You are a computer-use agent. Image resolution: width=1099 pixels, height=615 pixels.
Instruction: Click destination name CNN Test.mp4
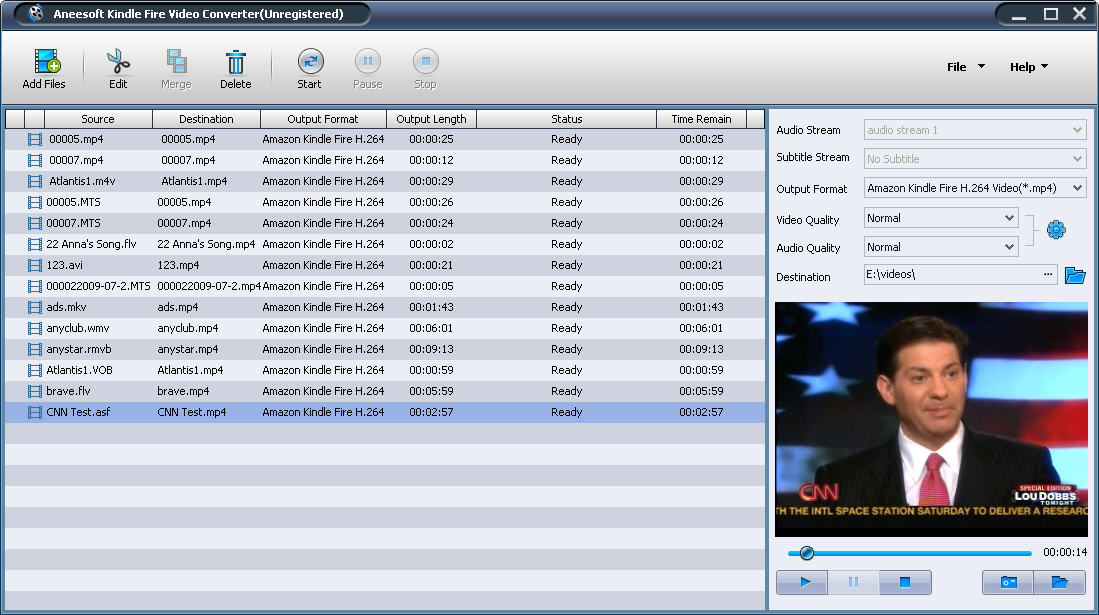pos(192,412)
